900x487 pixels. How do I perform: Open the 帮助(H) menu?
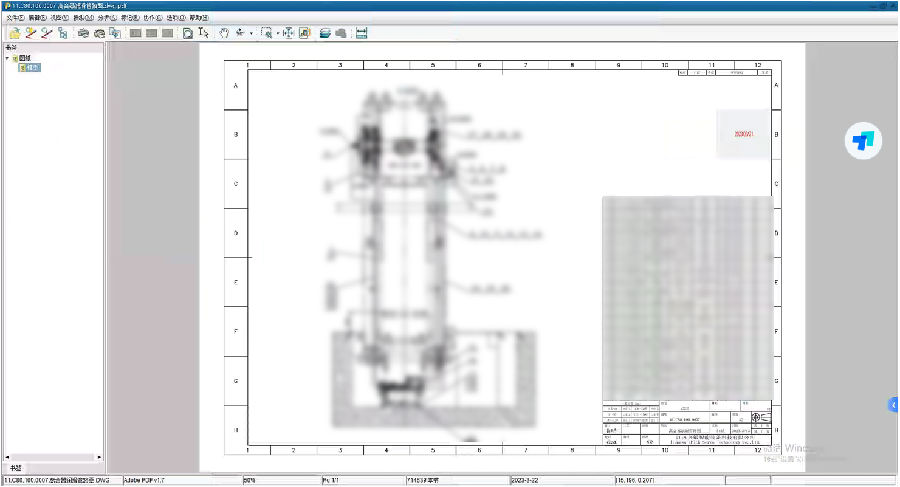click(x=200, y=18)
